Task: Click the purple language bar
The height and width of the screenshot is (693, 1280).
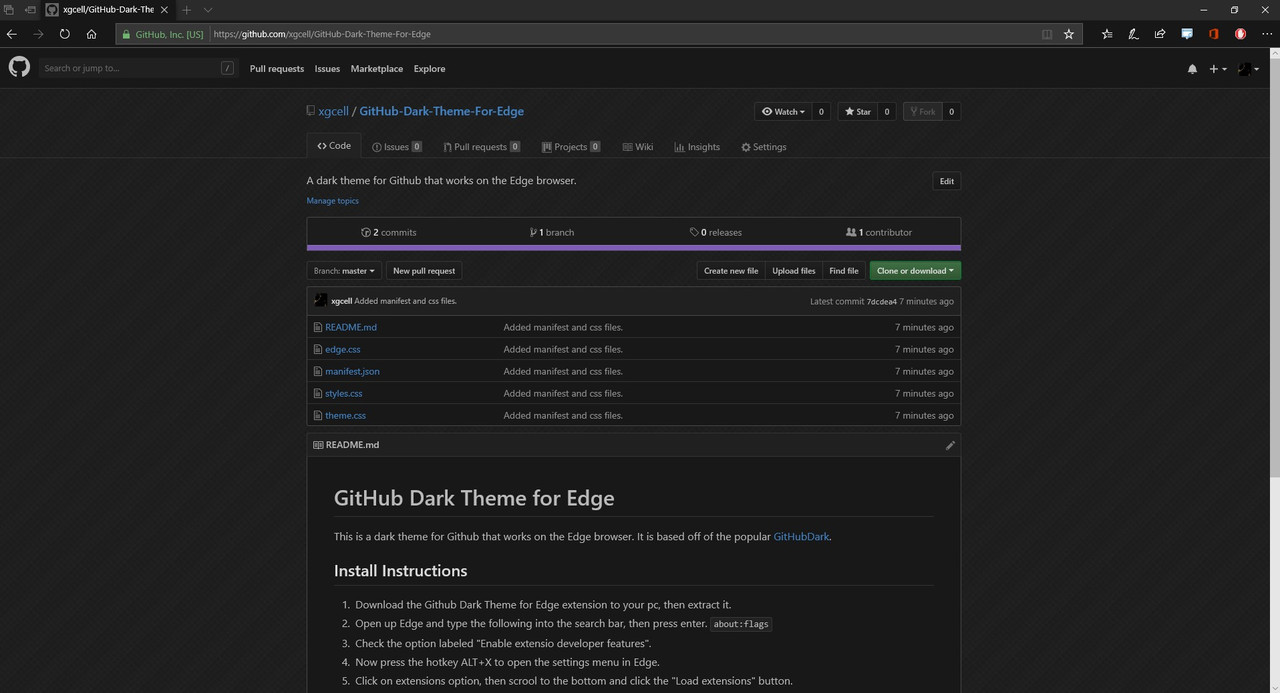Action: (x=634, y=248)
